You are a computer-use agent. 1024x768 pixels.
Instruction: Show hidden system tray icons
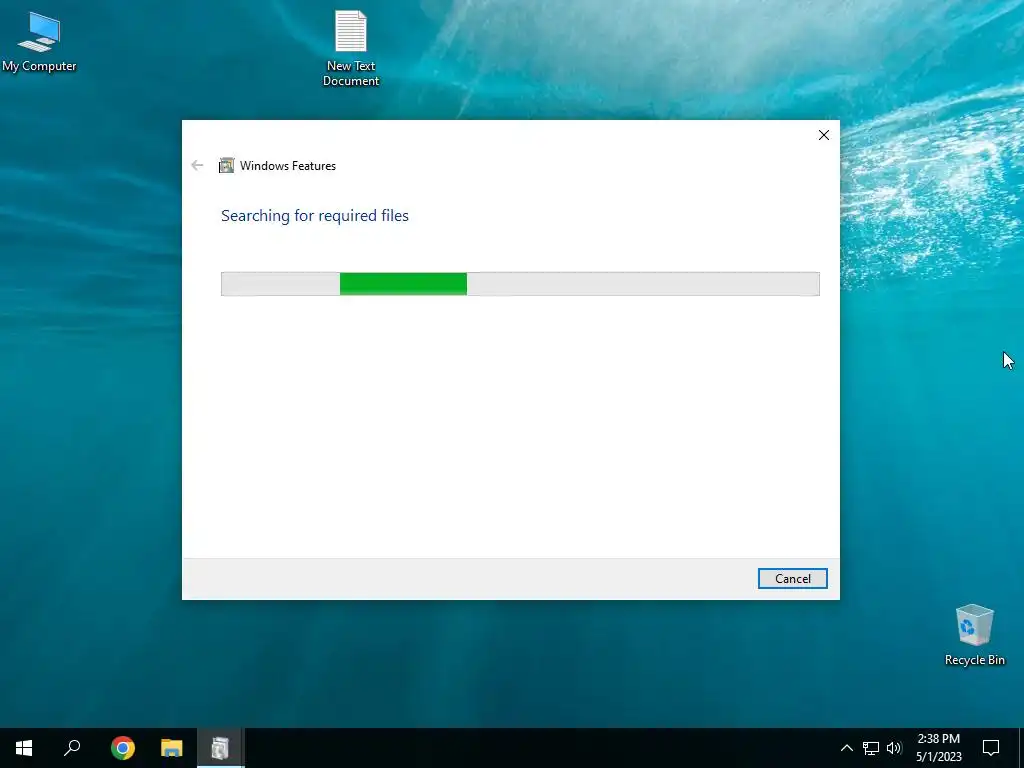846,748
